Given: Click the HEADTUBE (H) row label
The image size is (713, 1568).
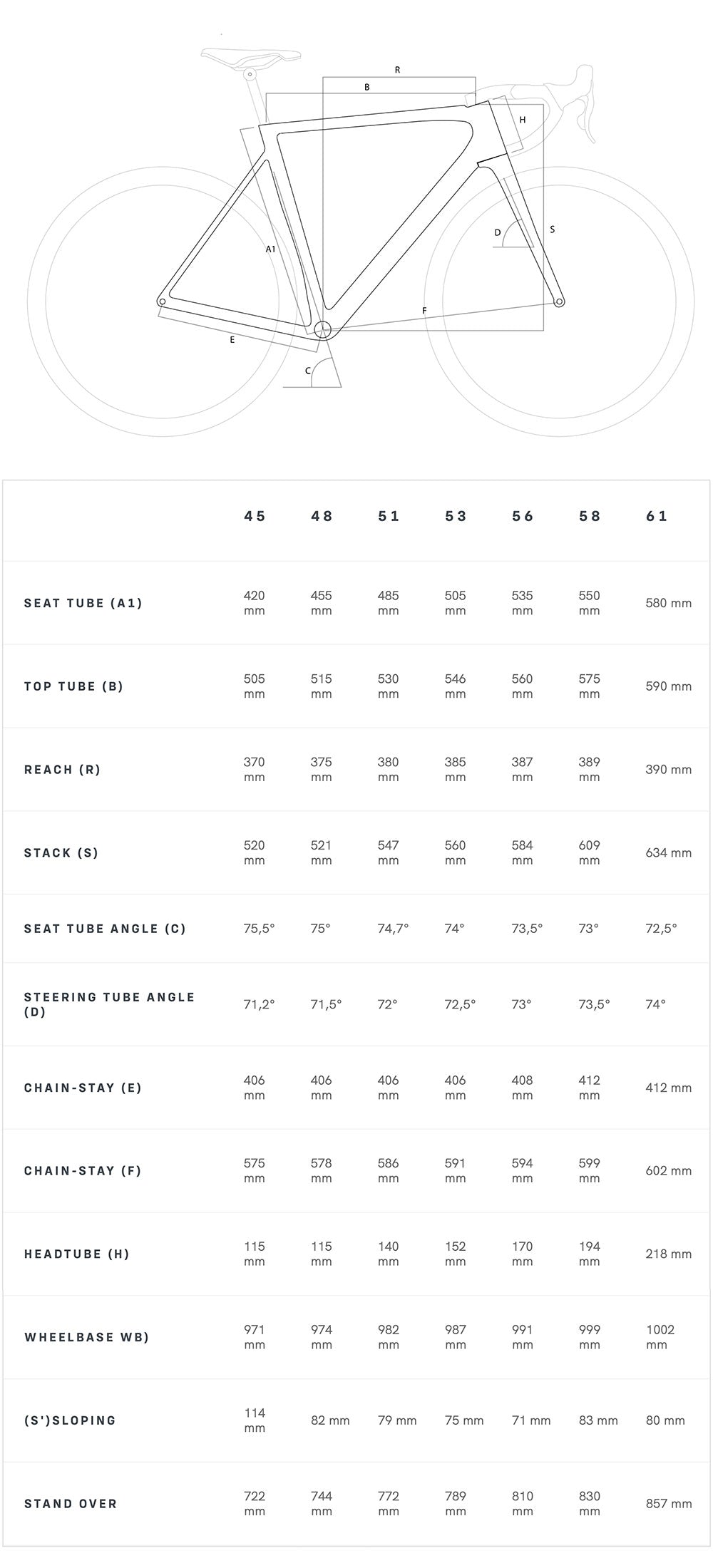Looking at the screenshot, I should [77, 1254].
